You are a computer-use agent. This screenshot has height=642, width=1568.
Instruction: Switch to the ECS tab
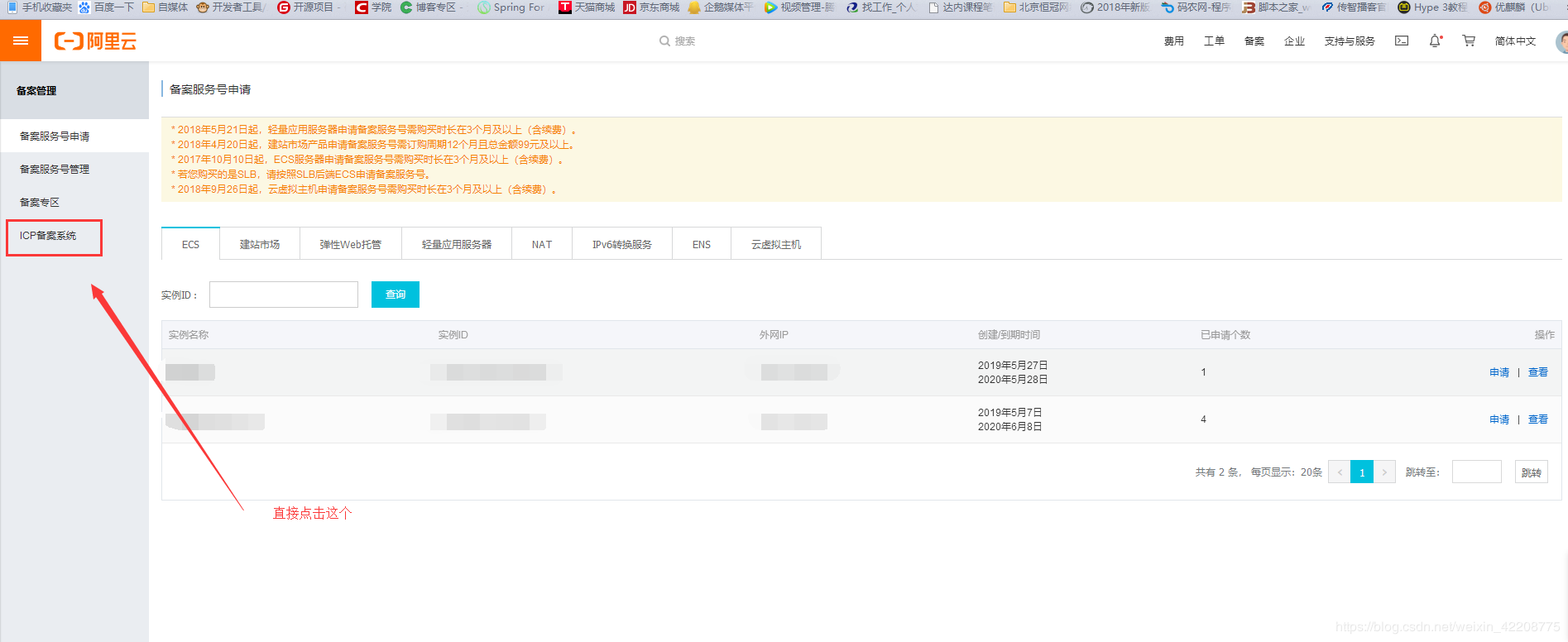[x=190, y=244]
